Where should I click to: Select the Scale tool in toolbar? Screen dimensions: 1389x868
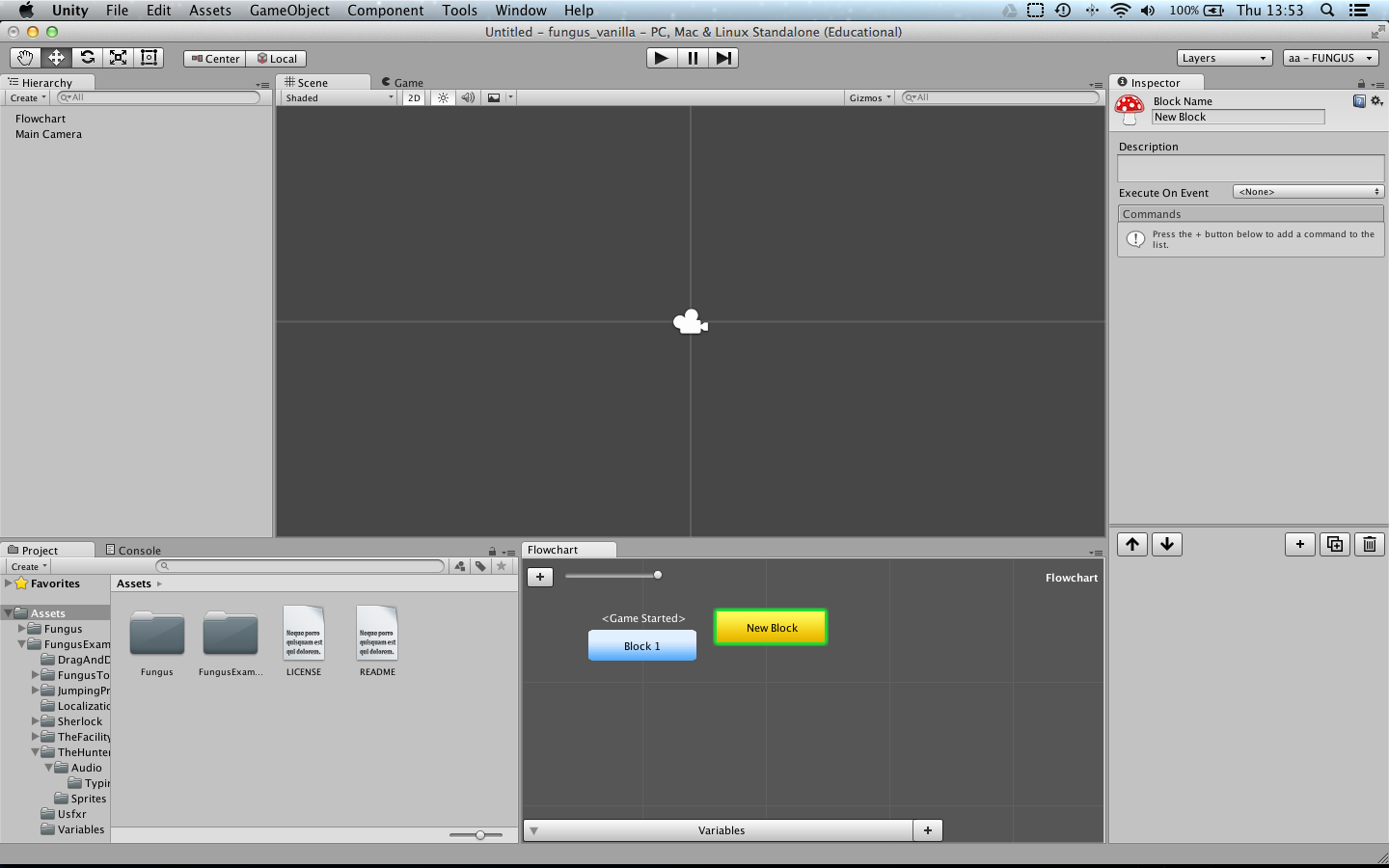(118, 58)
